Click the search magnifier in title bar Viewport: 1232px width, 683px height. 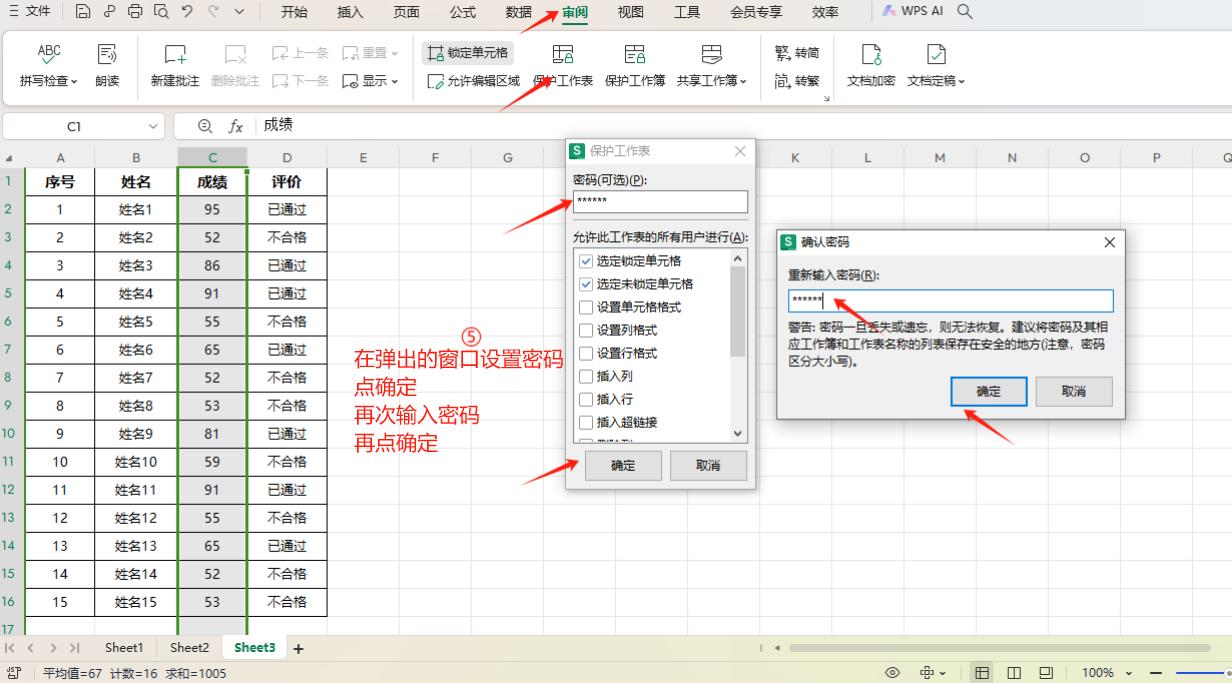(x=965, y=12)
